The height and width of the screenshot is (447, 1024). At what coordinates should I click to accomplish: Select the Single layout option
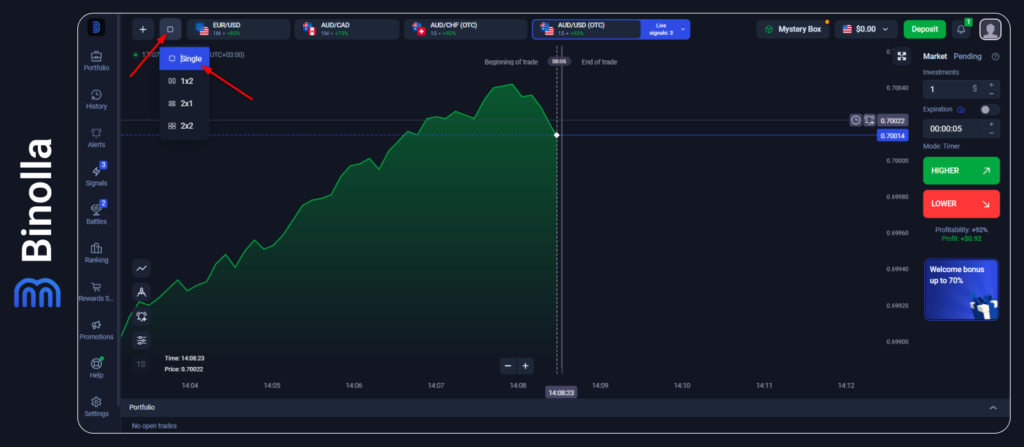[x=184, y=58]
